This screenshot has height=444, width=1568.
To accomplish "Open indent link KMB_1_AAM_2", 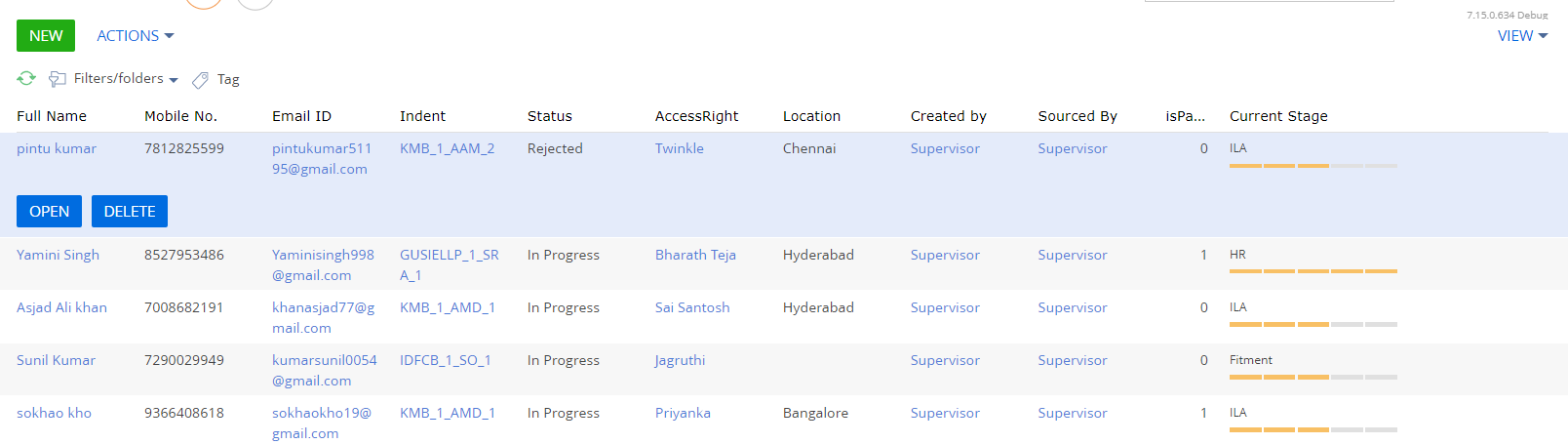I will point(447,148).
